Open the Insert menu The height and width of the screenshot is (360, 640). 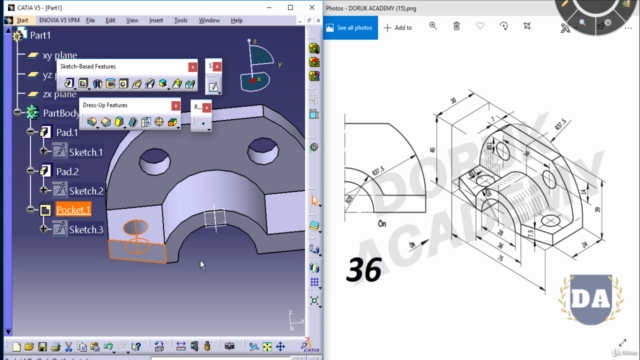click(156, 20)
